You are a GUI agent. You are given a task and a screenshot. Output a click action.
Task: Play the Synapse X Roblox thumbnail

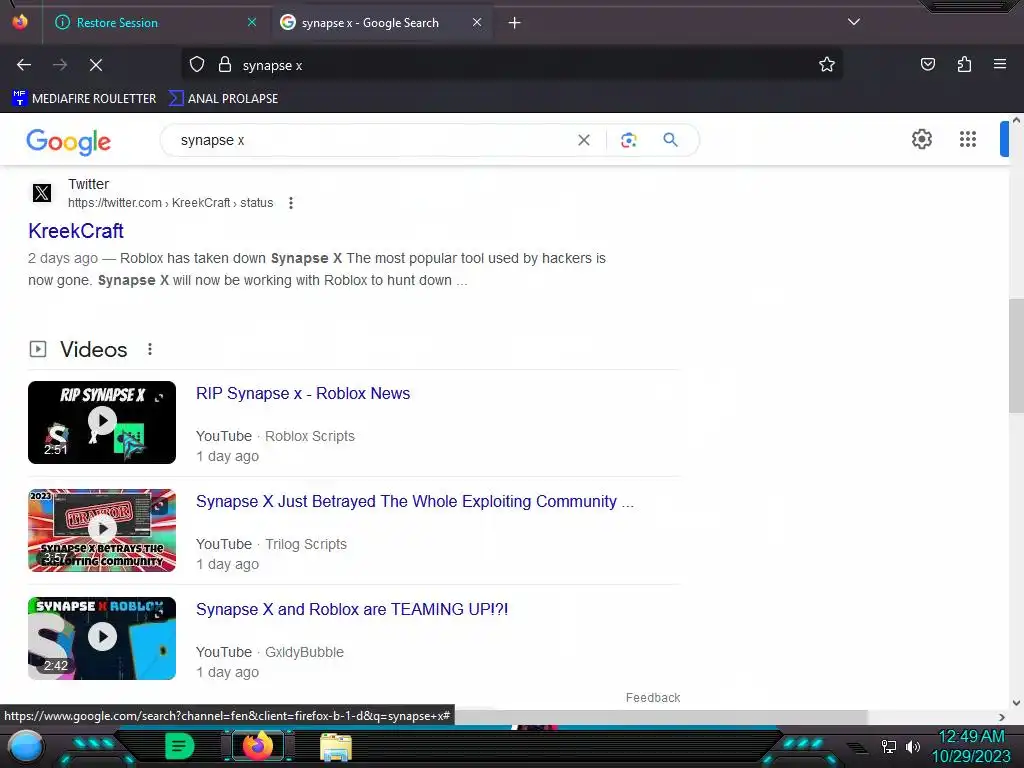point(102,638)
